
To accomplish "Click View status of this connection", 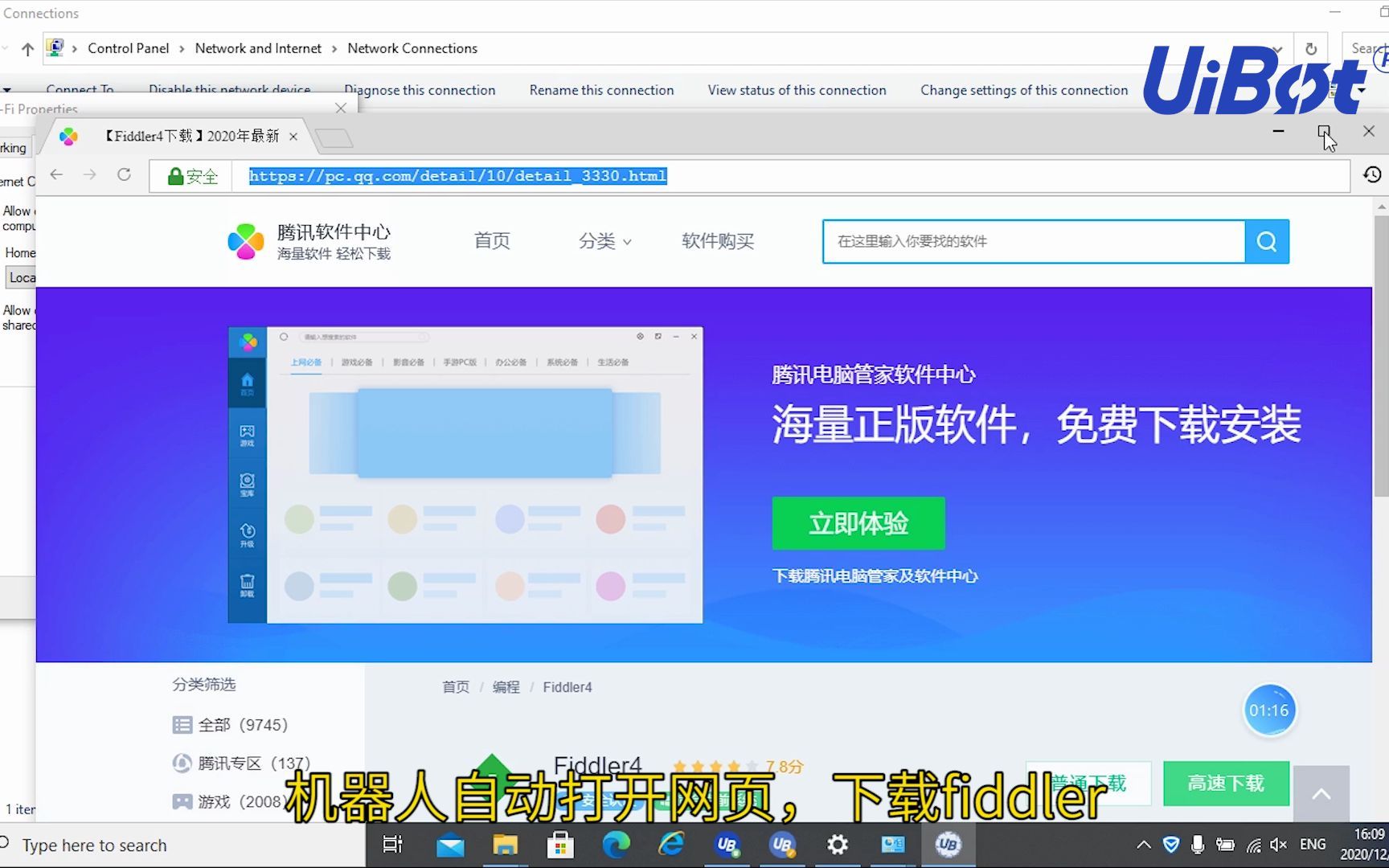I will point(797,90).
